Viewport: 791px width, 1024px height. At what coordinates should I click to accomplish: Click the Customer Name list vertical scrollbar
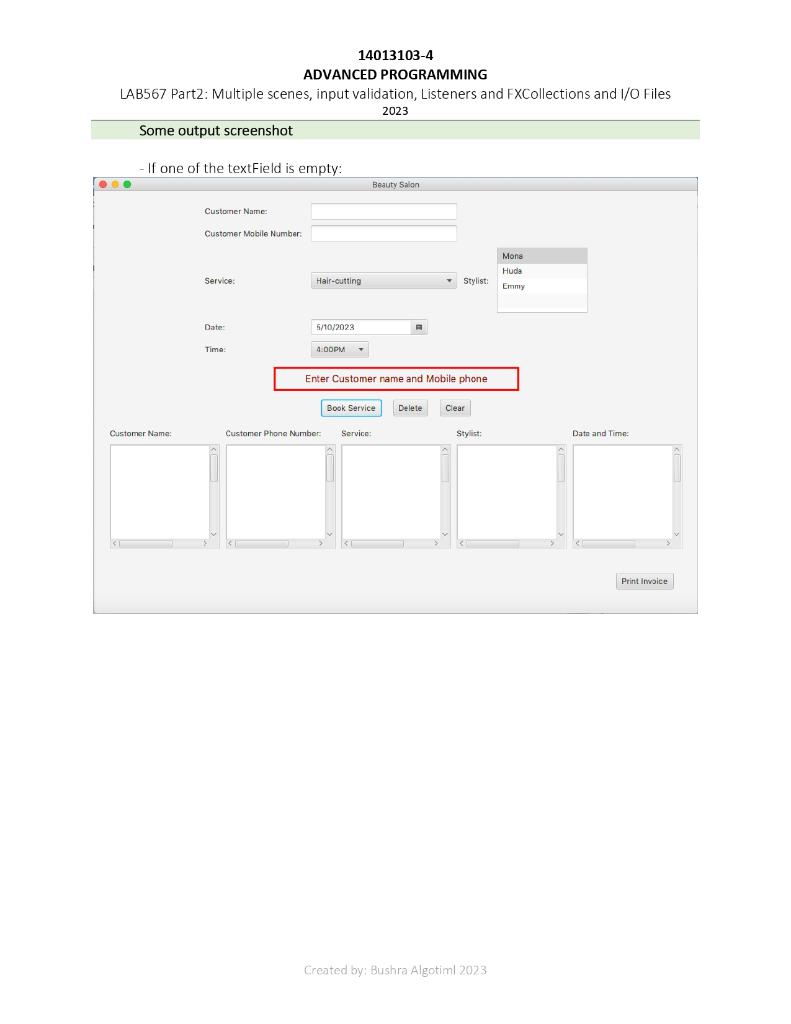(x=214, y=492)
